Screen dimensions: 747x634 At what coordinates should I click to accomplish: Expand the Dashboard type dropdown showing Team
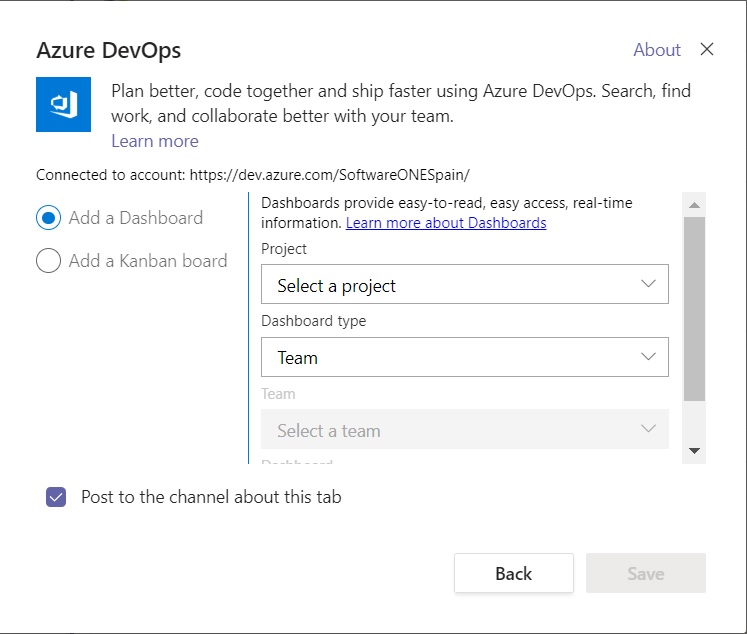(x=464, y=357)
